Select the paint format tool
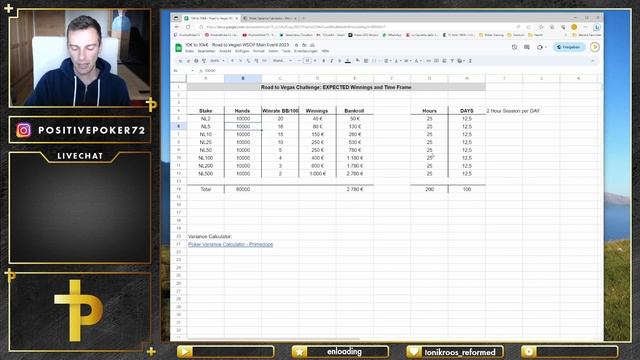 (204, 61)
